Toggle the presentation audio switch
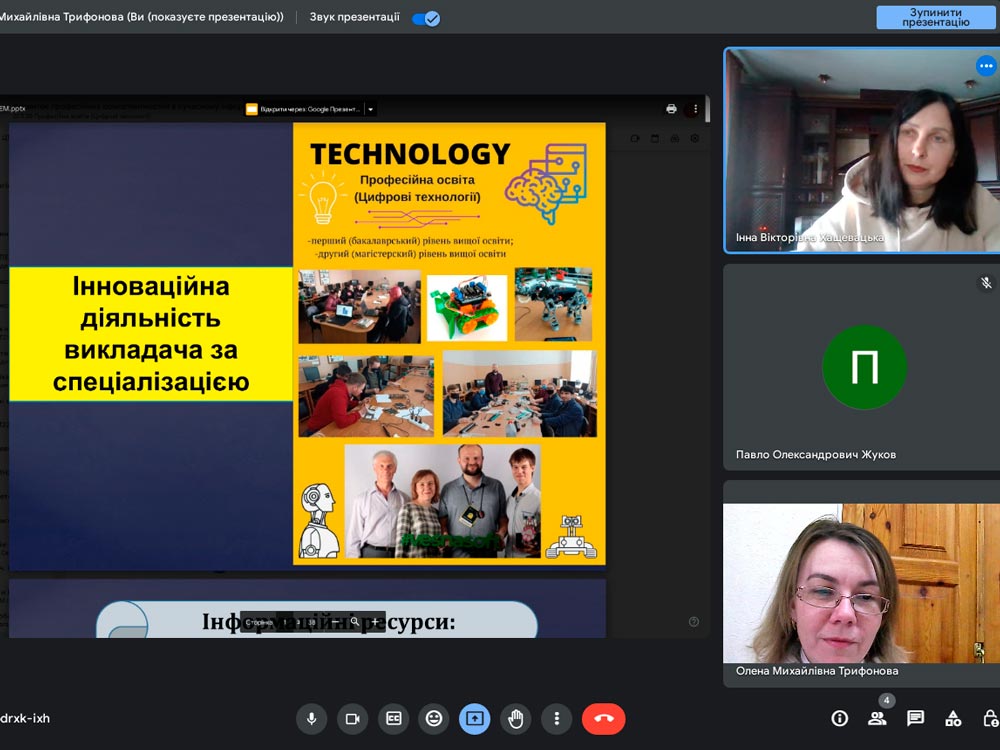This screenshot has width=1000, height=750. (426, 18)
